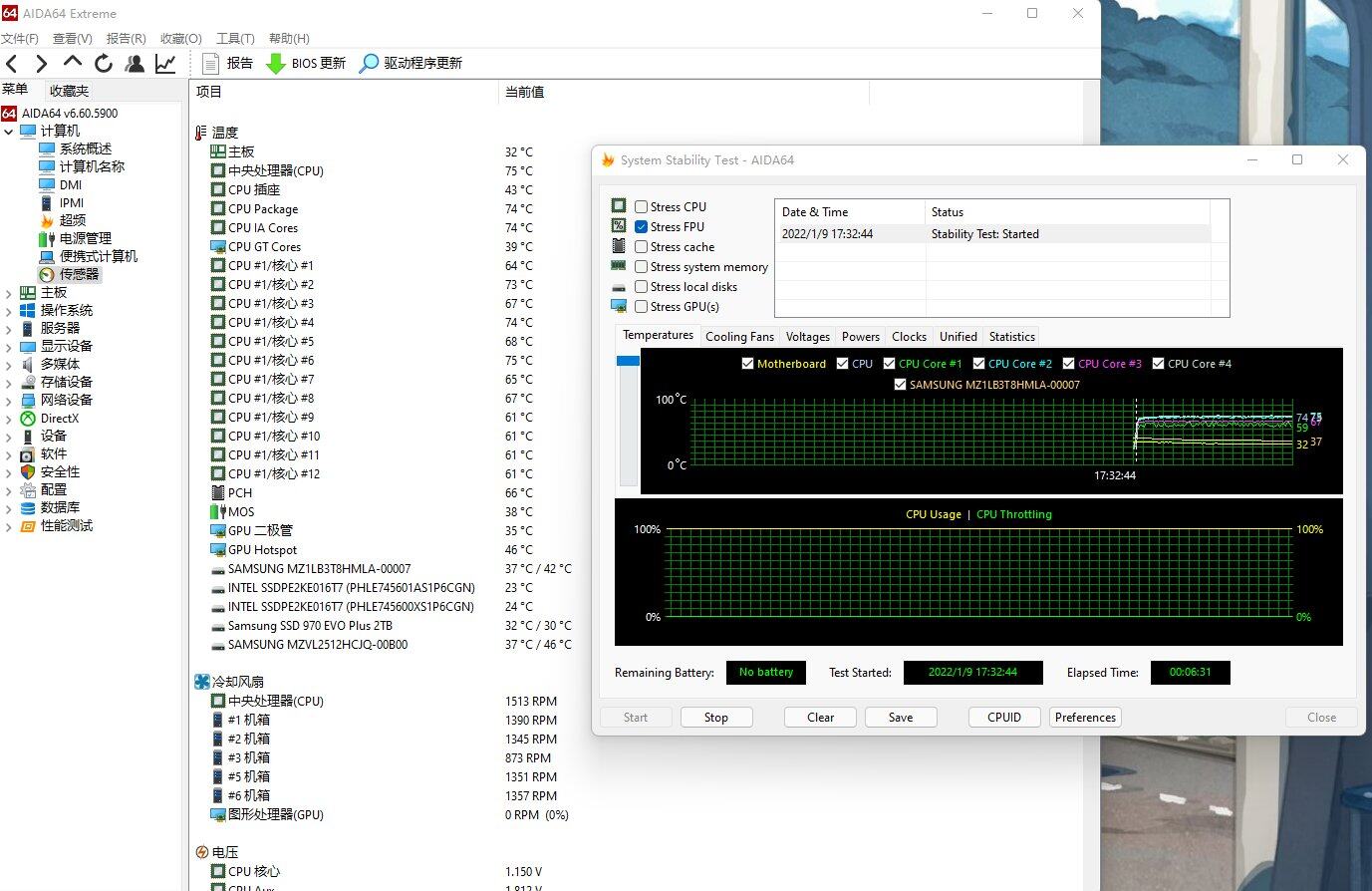Click the 驱动程序更新 driver update button
This screenshot has width=1372, height=891.
click(411, 63)
